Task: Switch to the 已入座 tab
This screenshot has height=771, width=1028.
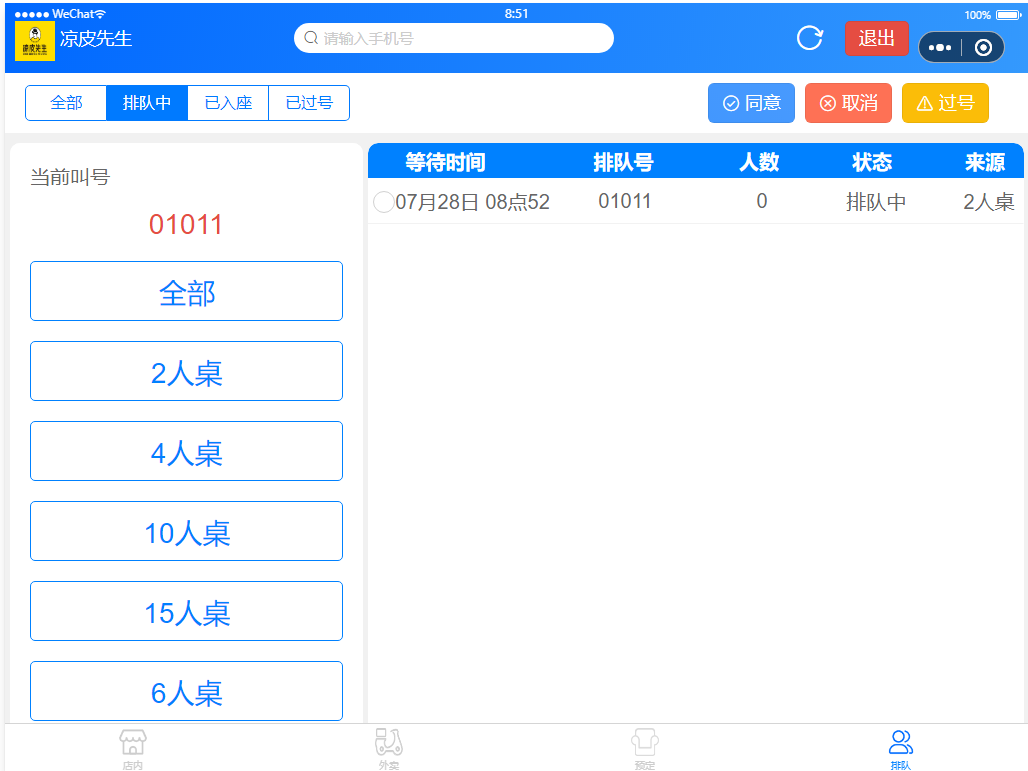Action: coord(228,103)
